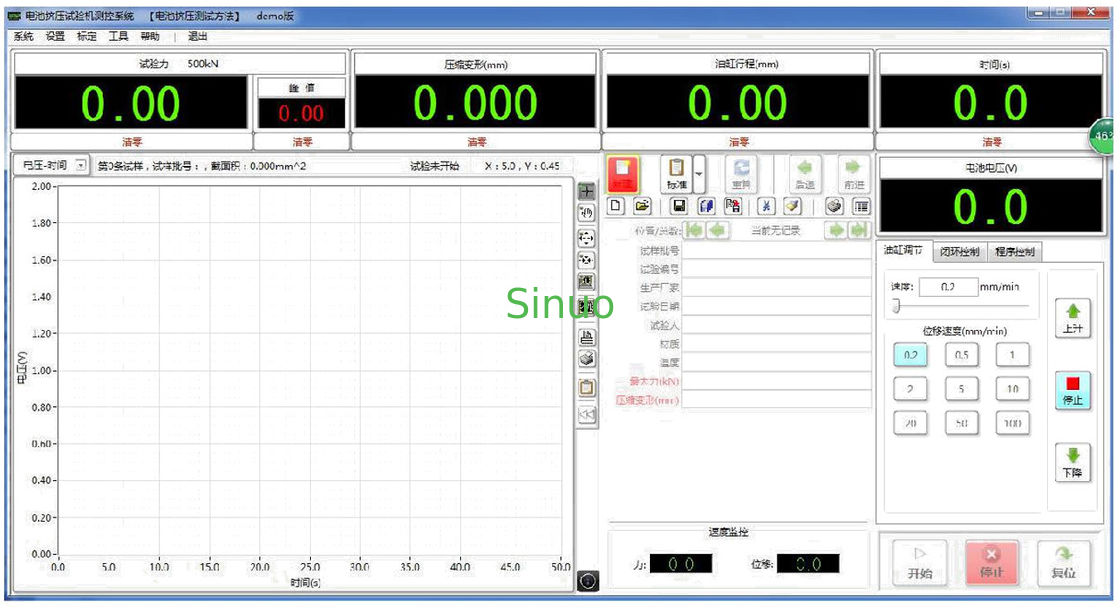Viewport: 1120px width, 608px height.
Task: Open the 电压-时间 curve type dropdown
Action: [81, 165]
